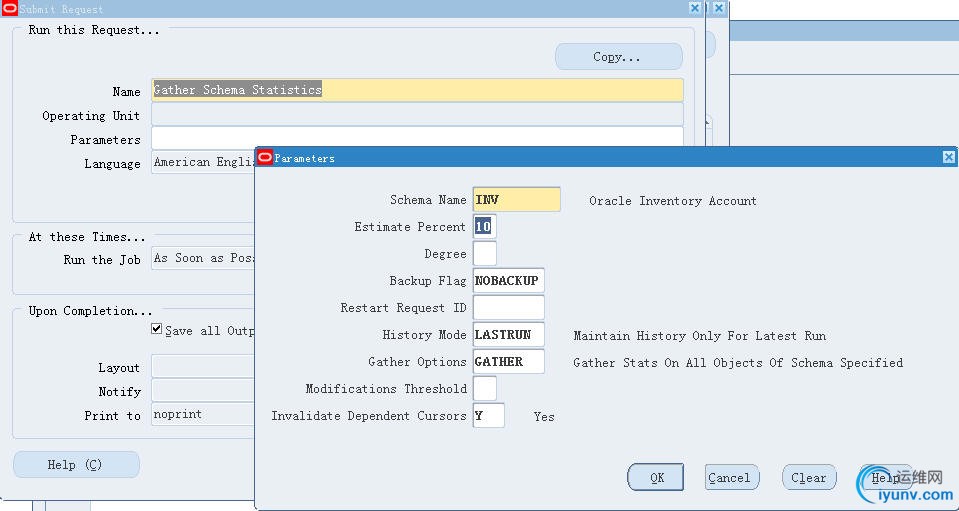Screen dimensions: 959x511
Task: Close the Submit Request window
Action: tap(695, 8)
